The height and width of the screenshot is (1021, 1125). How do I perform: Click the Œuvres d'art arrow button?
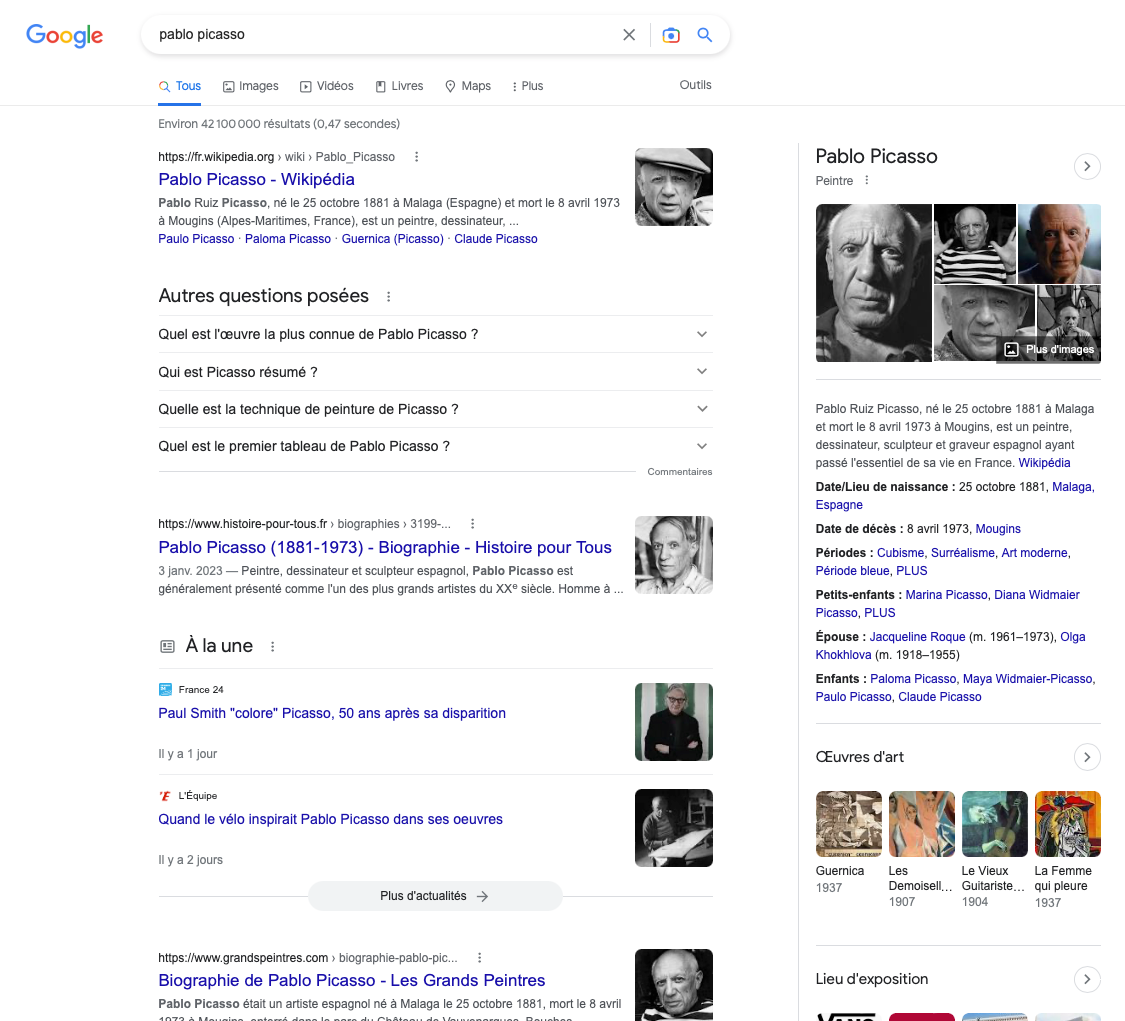click(1087, 757)
